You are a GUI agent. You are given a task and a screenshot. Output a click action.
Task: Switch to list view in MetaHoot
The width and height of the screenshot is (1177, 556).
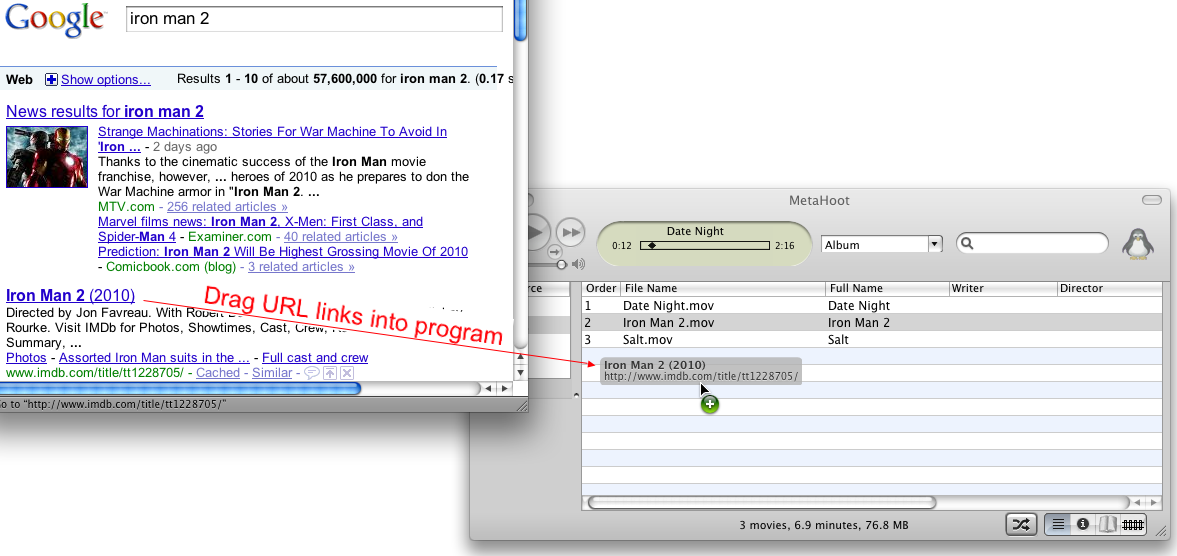[1058, 524]
